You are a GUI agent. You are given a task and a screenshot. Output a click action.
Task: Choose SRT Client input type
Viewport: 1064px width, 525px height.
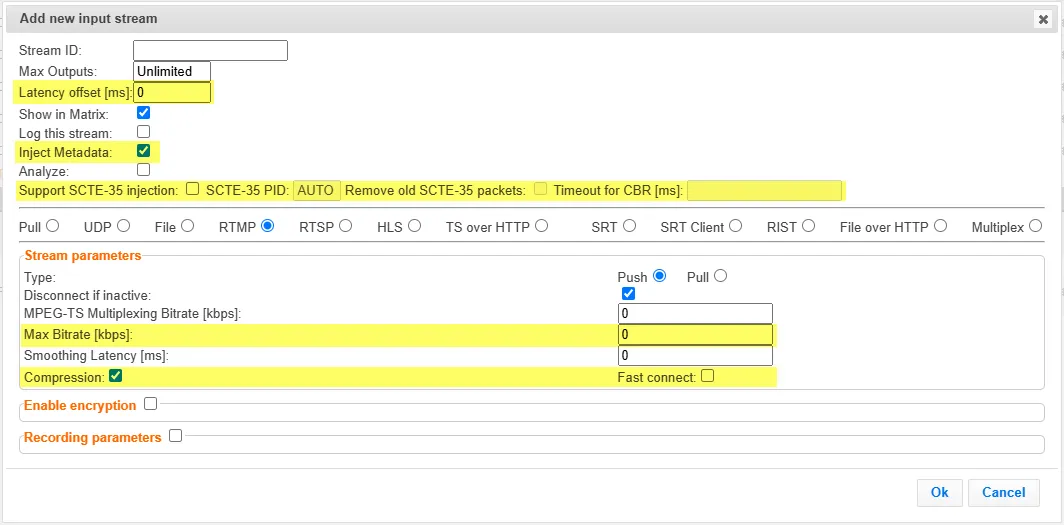736,226
